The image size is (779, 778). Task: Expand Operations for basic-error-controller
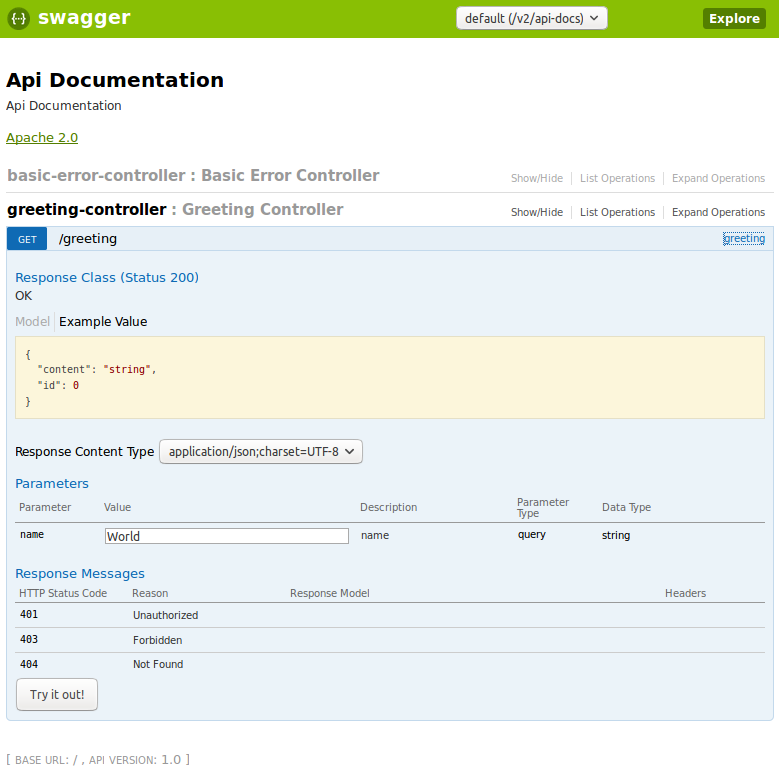pos(718,178)
